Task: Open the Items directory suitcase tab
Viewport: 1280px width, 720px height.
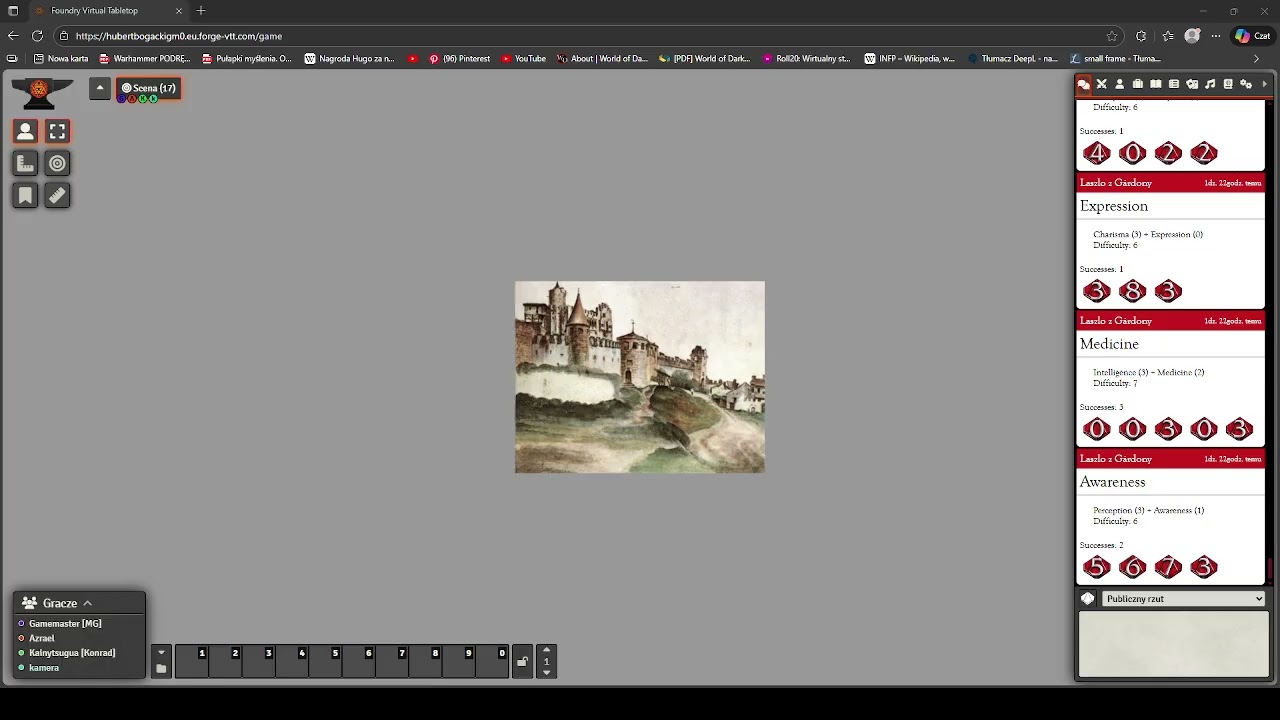Action: (1138, 84)
